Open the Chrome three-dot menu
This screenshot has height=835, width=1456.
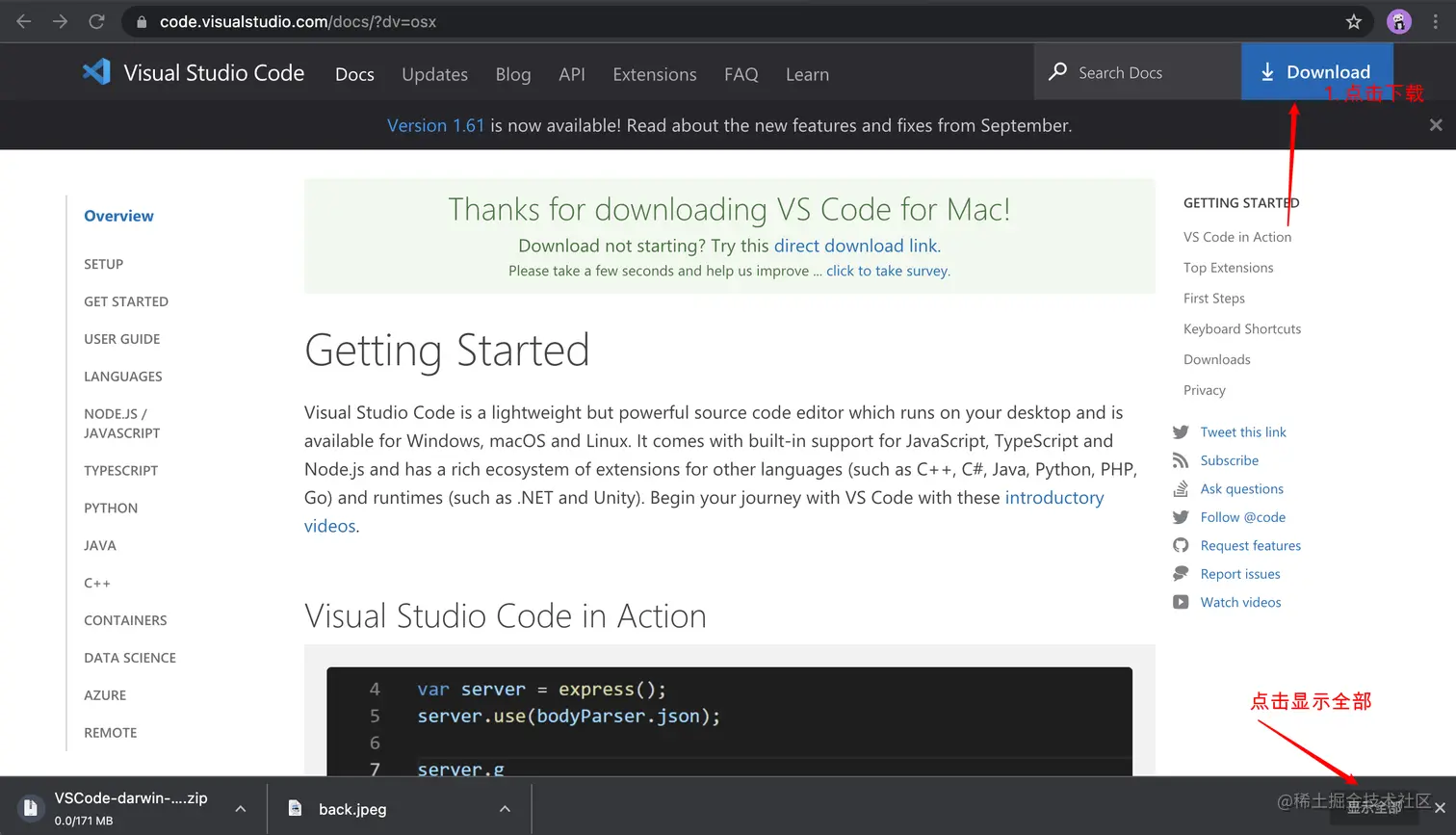click(1435, 21)
